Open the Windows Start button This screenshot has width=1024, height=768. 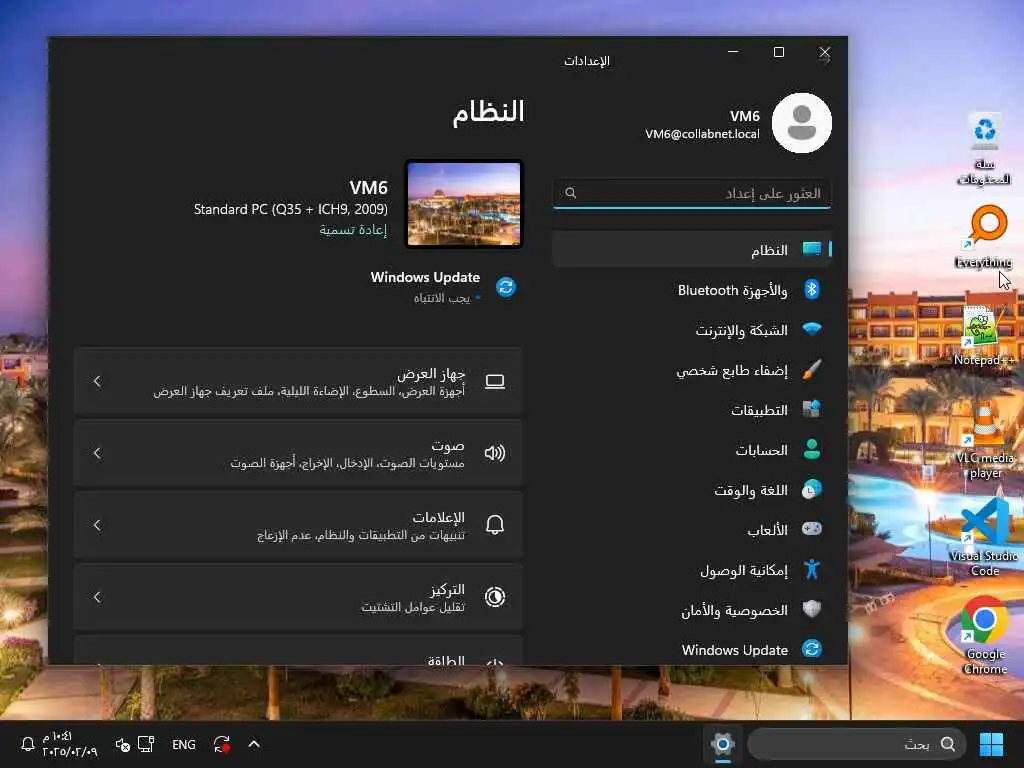991,744
